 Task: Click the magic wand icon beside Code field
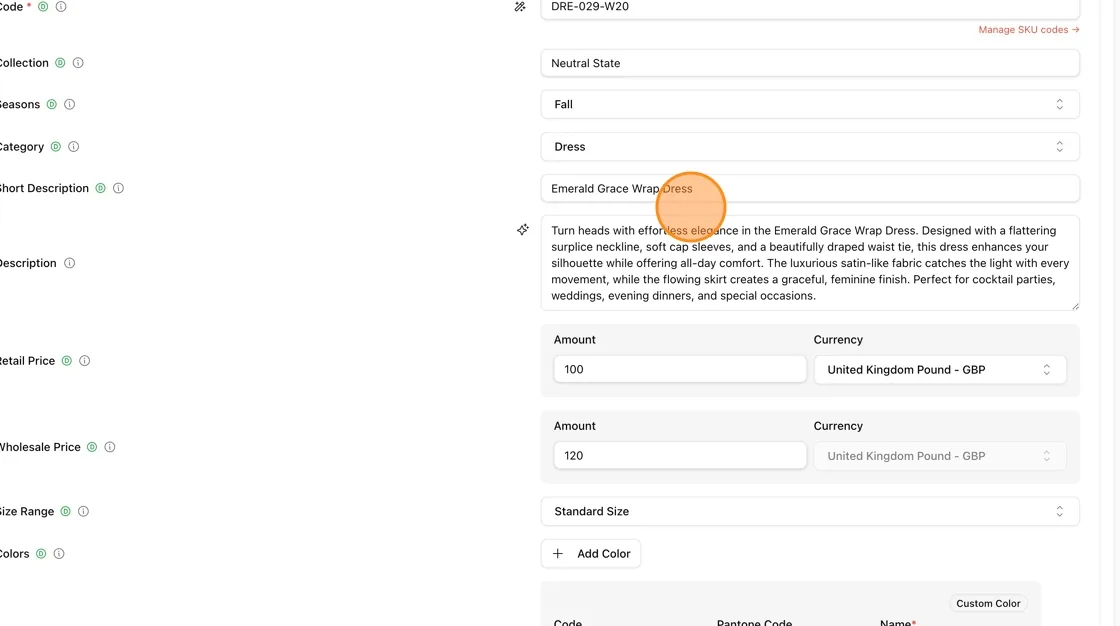520,6
